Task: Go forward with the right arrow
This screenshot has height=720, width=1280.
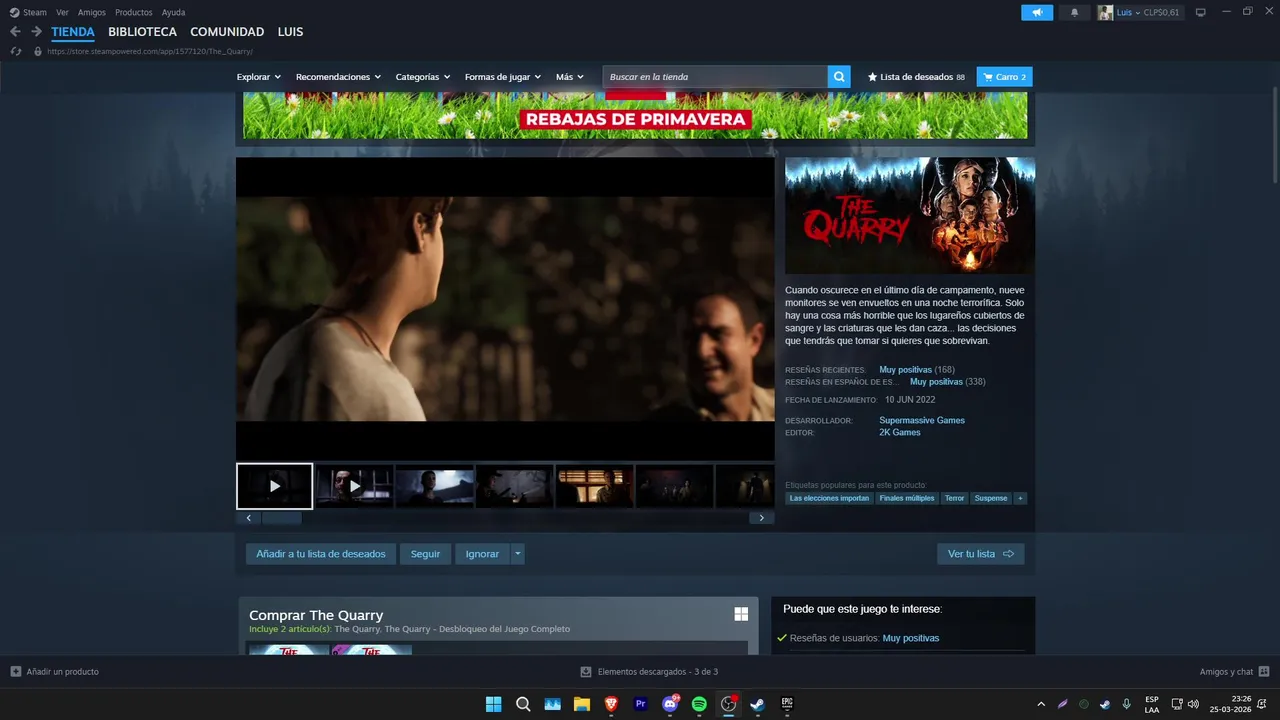Action: tap(36, 32)
